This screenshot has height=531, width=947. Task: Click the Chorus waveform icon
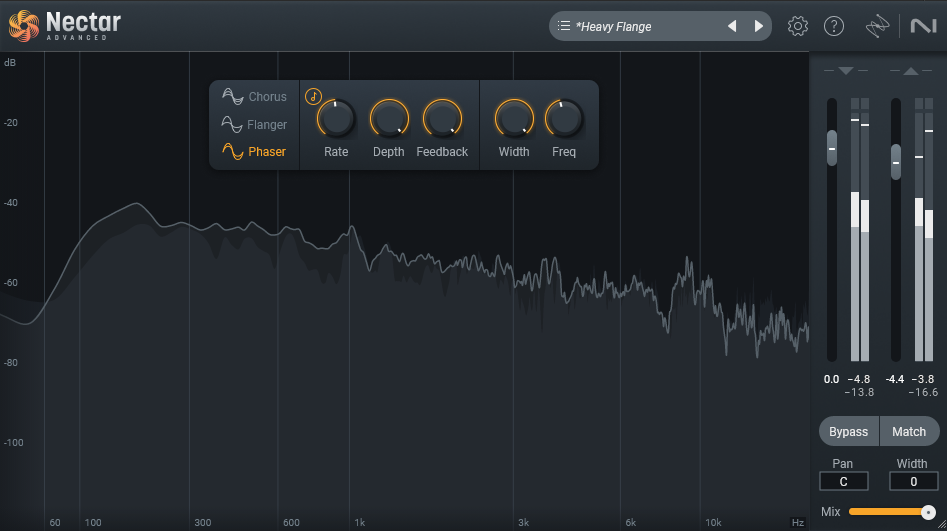tap(233, 96)
